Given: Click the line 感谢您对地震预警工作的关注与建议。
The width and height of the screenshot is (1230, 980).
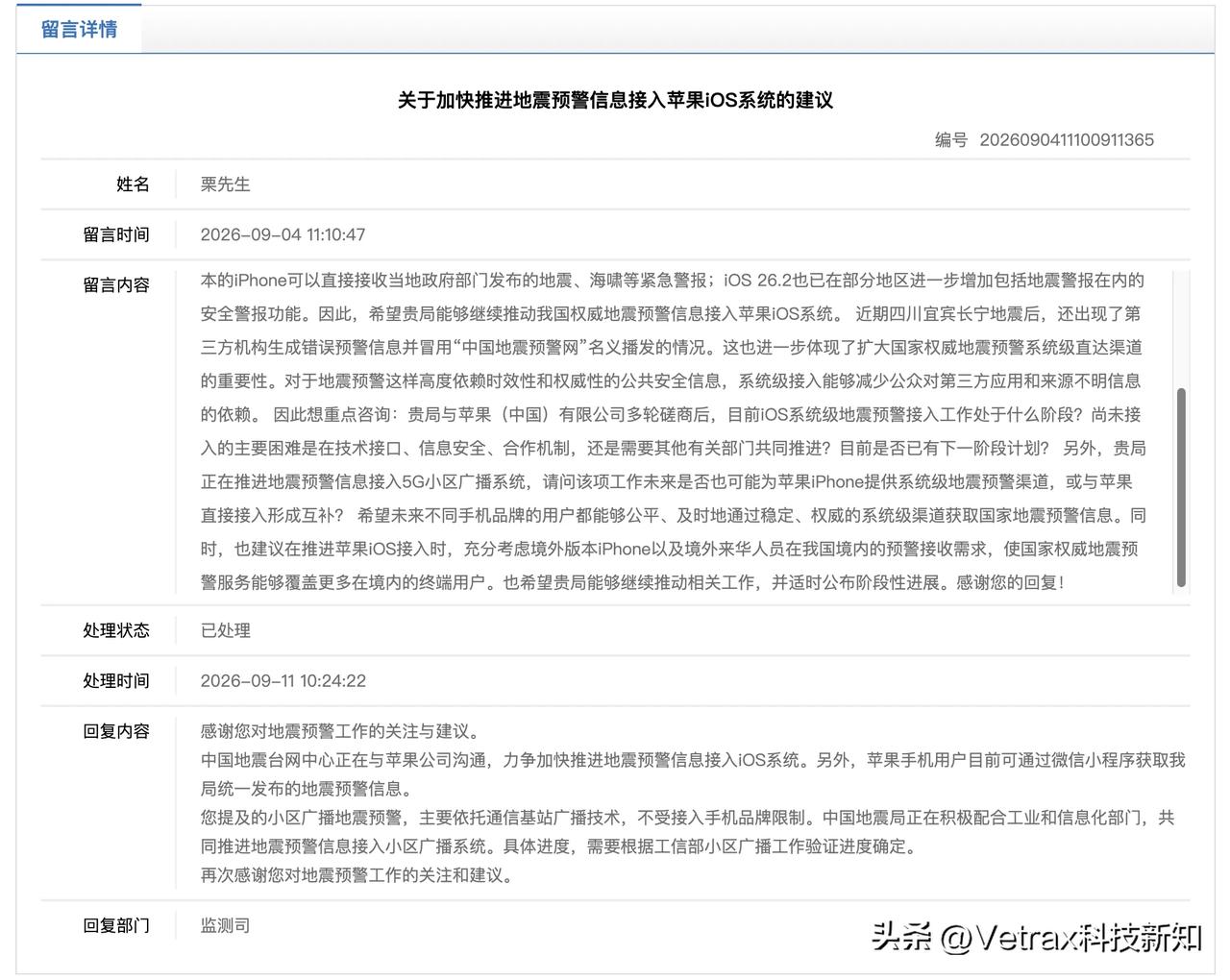Looking at the screenshot, I should (x=340, y=731).
